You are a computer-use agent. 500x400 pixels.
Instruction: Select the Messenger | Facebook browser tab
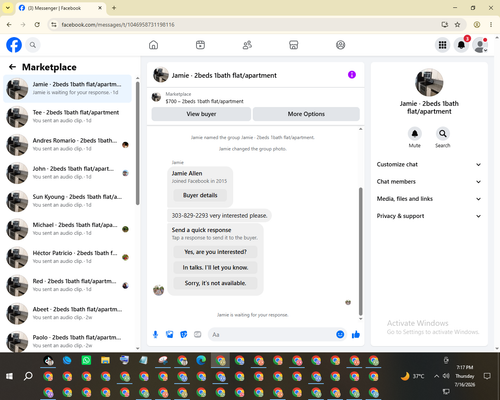click(x=61, y=8)
